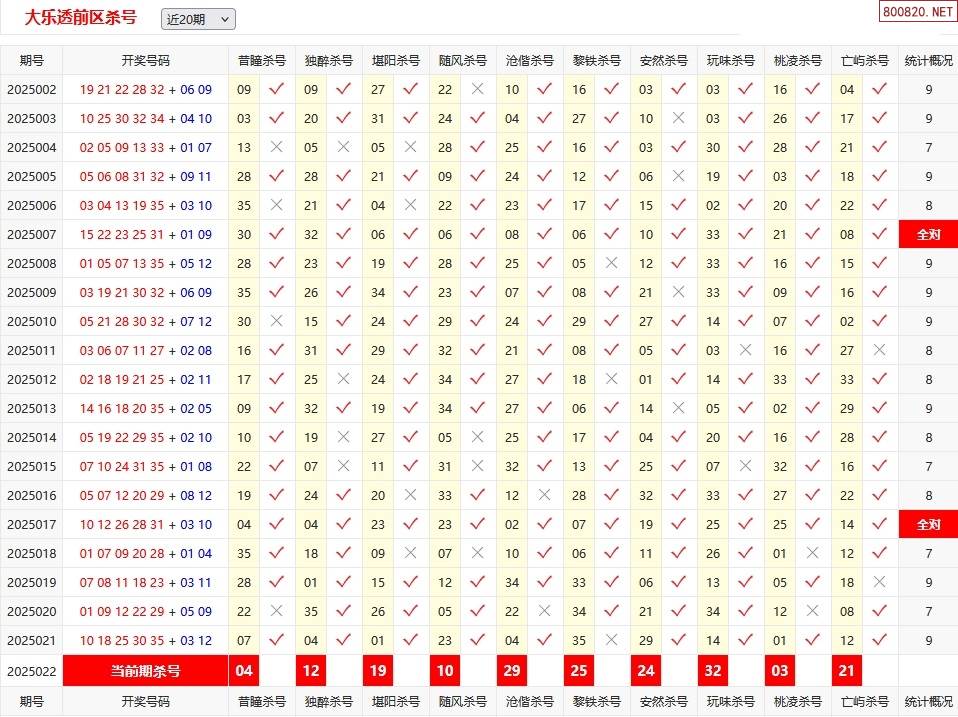Click the cross mark for 堪阳杀号 in row 2025004
The image size is (958, 717).
pos(411,147)
